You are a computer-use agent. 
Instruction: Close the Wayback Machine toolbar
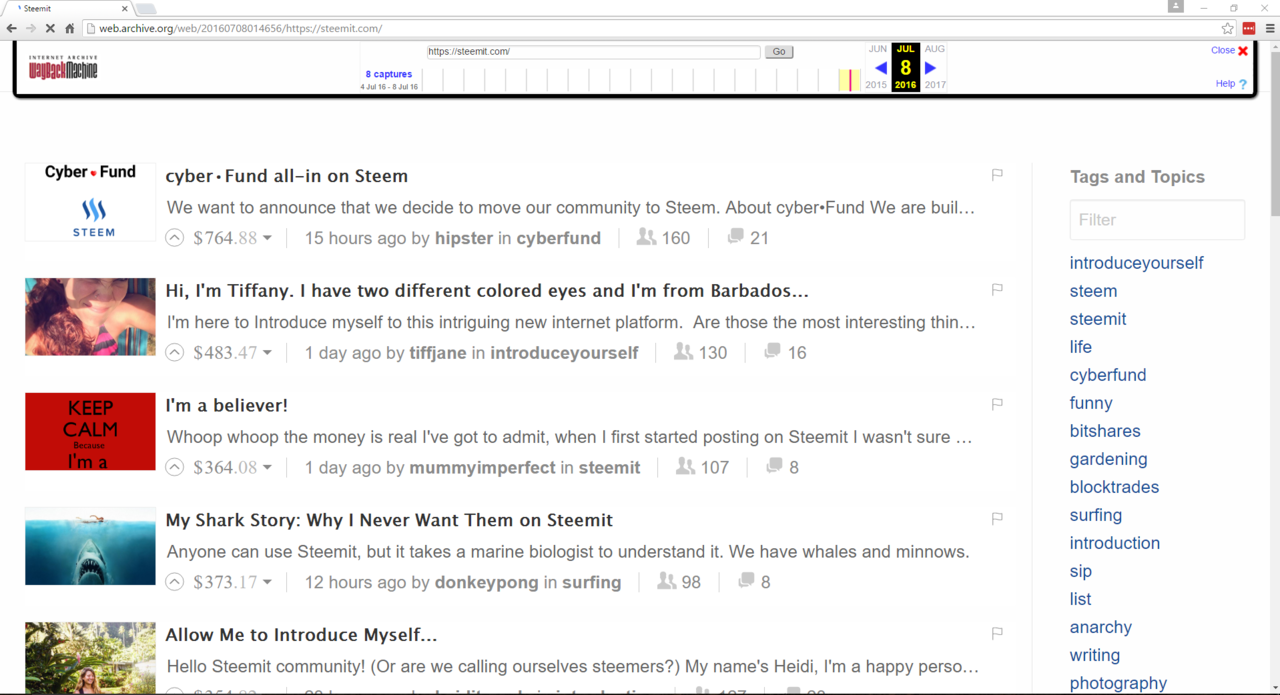[1229, 50]
